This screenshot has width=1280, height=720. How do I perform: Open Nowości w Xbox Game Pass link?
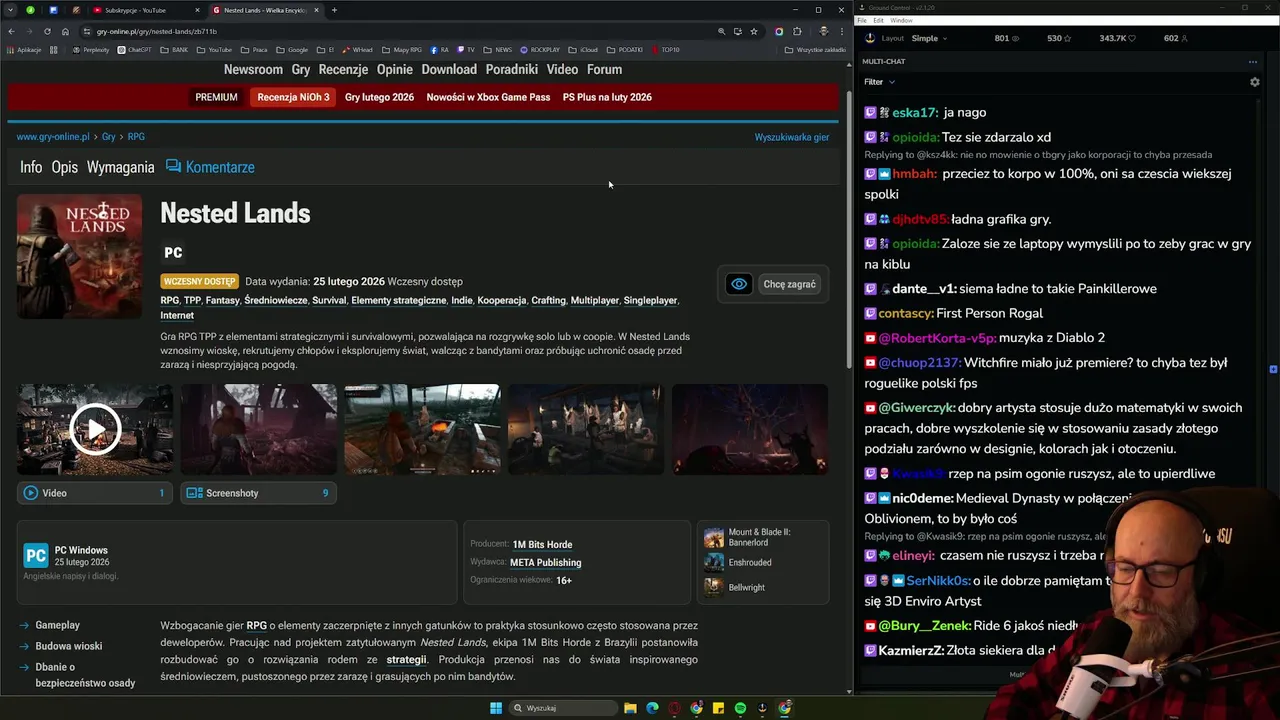point(488,97)
